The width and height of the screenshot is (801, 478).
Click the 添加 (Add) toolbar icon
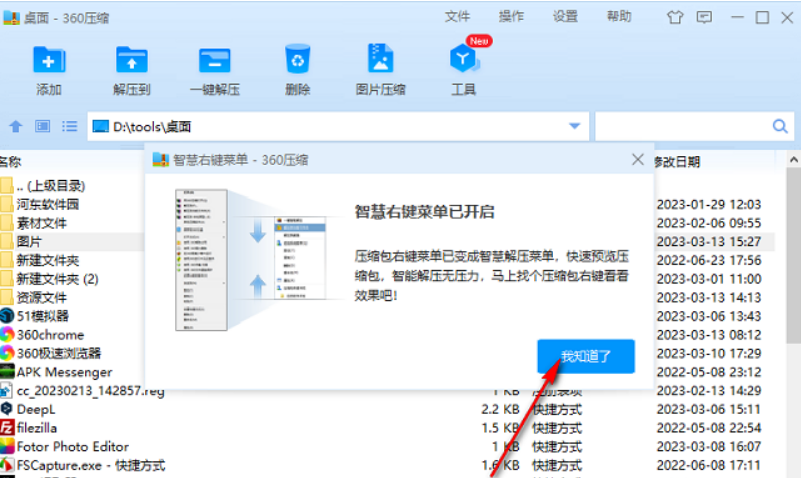(49, 60)
